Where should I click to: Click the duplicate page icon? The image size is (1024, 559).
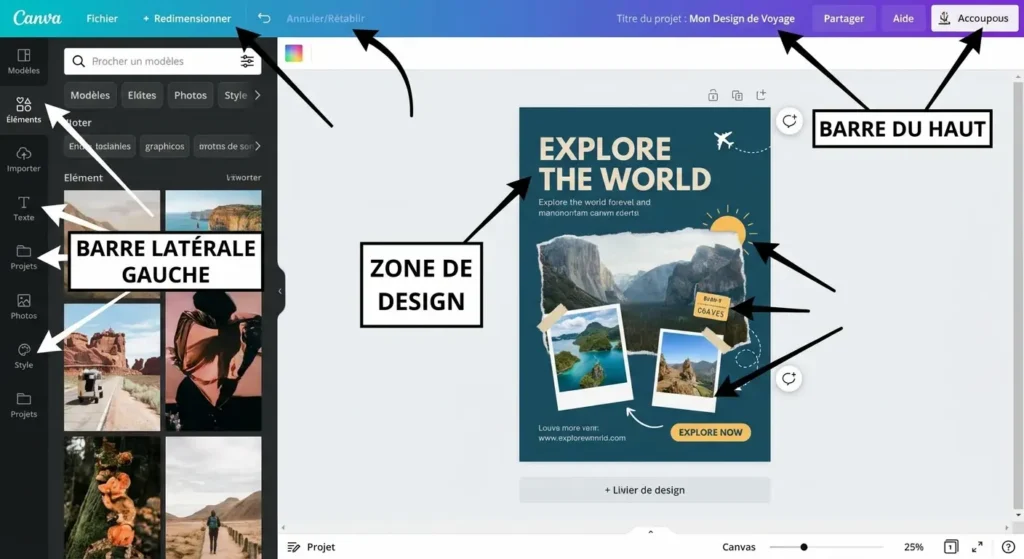click(x=737, y=95)
